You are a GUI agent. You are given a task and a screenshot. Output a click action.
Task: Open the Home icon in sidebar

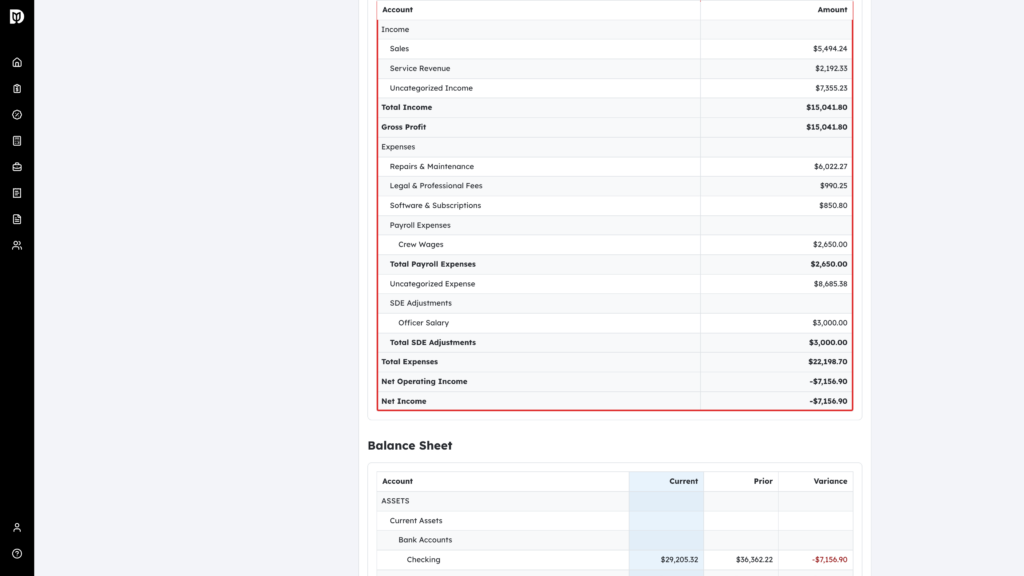(x=17, y=63)
